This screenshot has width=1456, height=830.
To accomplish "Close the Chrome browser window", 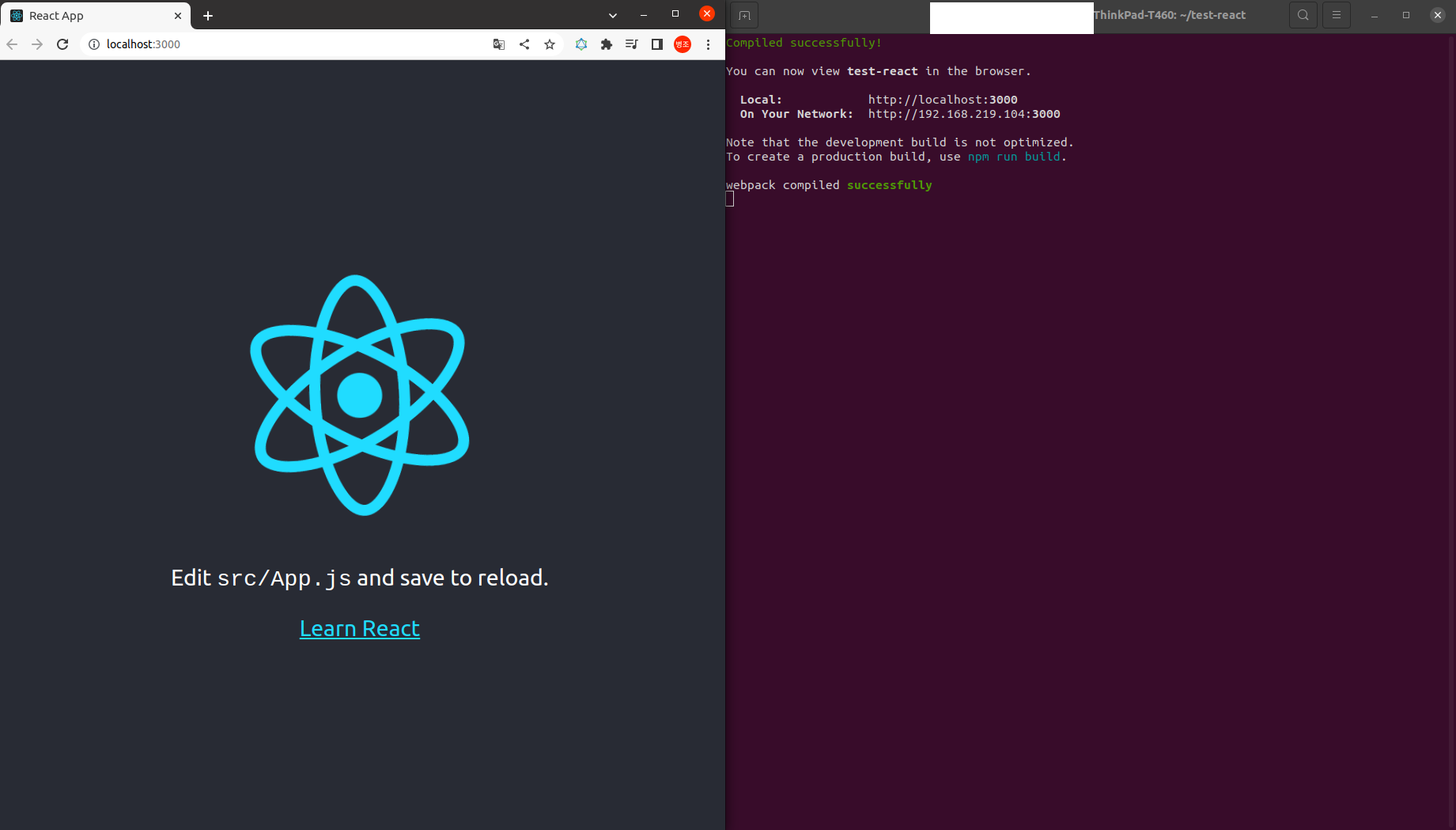I will pyautogui.click(x=707, y=13).
